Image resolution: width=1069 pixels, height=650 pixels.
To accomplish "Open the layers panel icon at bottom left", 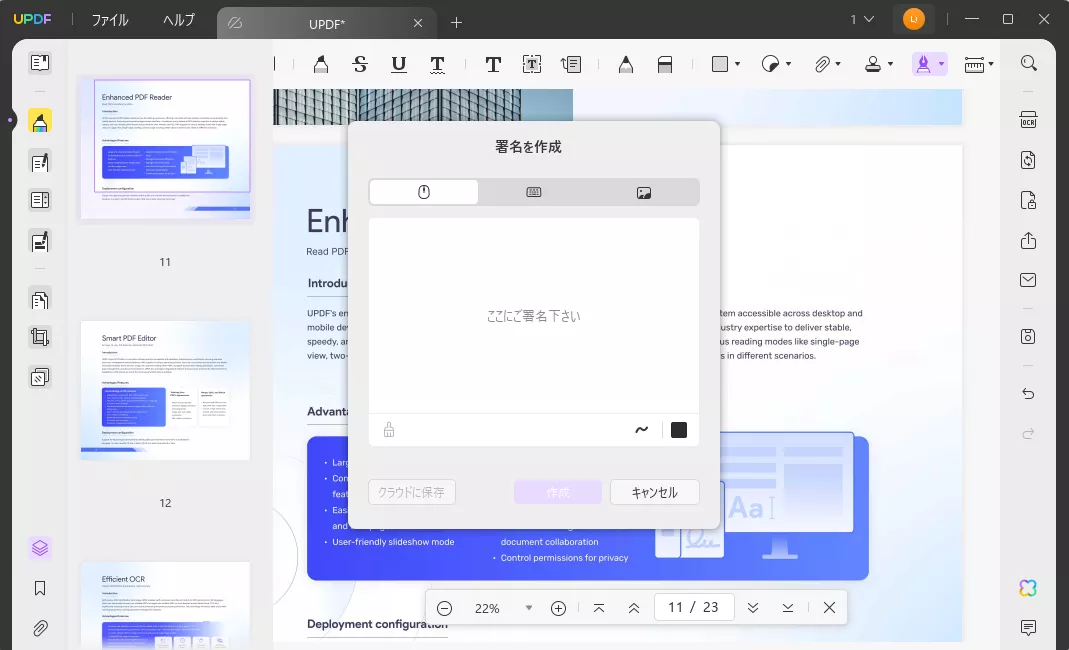I will pyautogui.click(x=40, y=548).
